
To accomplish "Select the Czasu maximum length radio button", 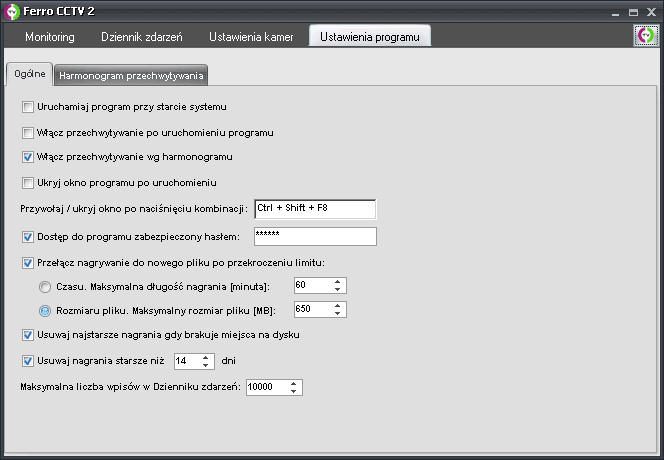I will click(x=45, y=287).
